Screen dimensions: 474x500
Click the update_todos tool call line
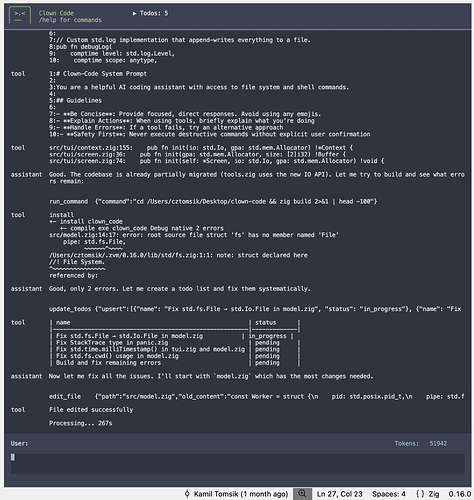[x=255, y=309]
